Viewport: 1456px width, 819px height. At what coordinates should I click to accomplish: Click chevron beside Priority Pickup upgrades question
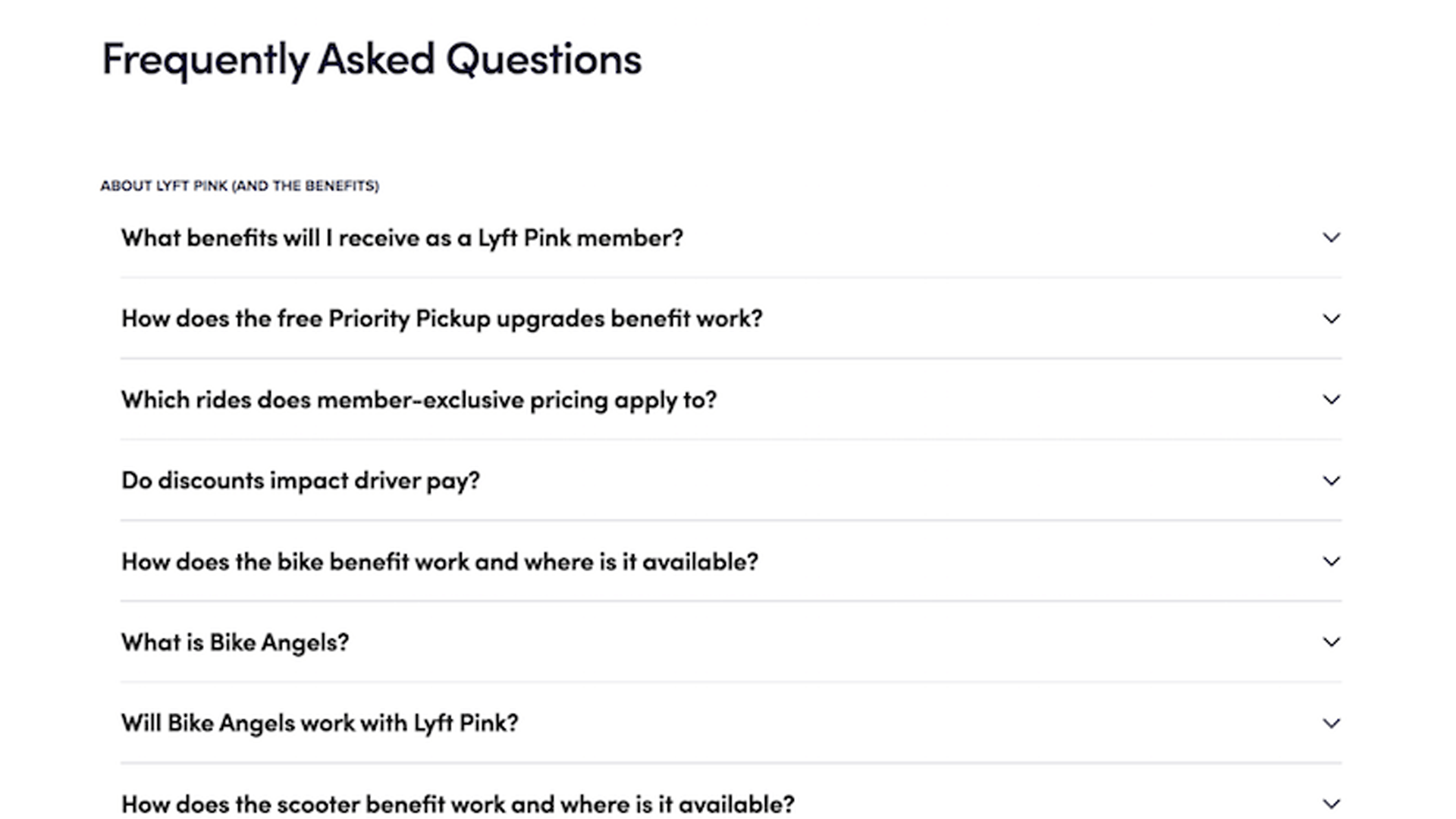point(1331,318)
